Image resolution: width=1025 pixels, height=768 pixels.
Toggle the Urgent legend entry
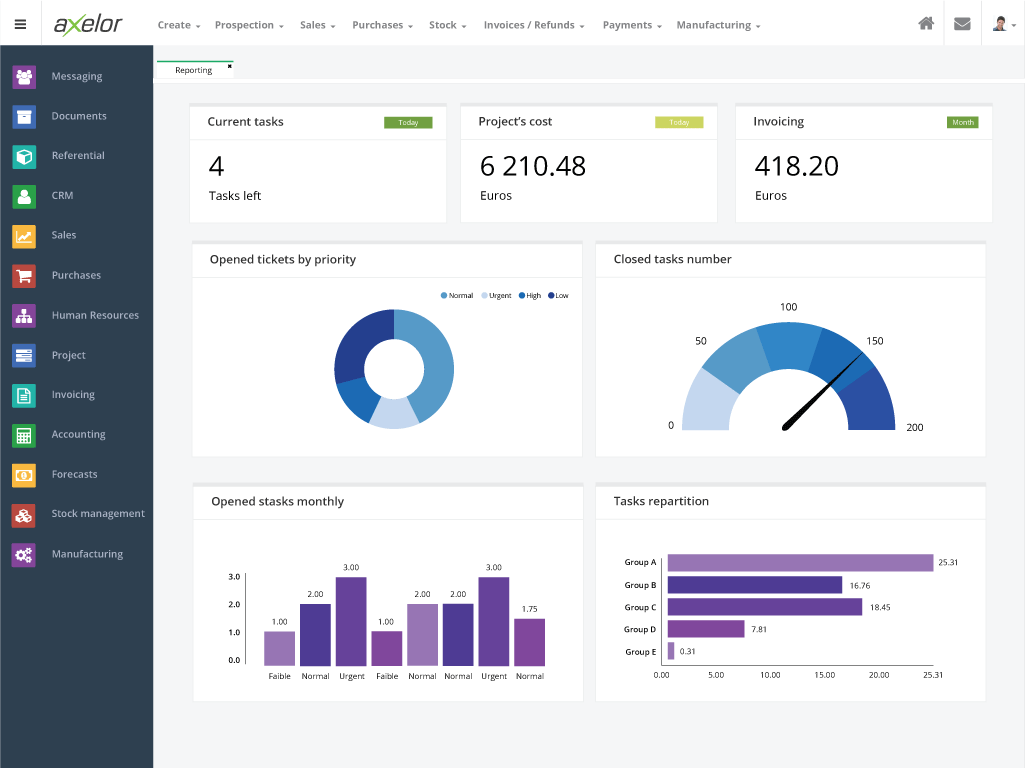(x=497, y=296)
